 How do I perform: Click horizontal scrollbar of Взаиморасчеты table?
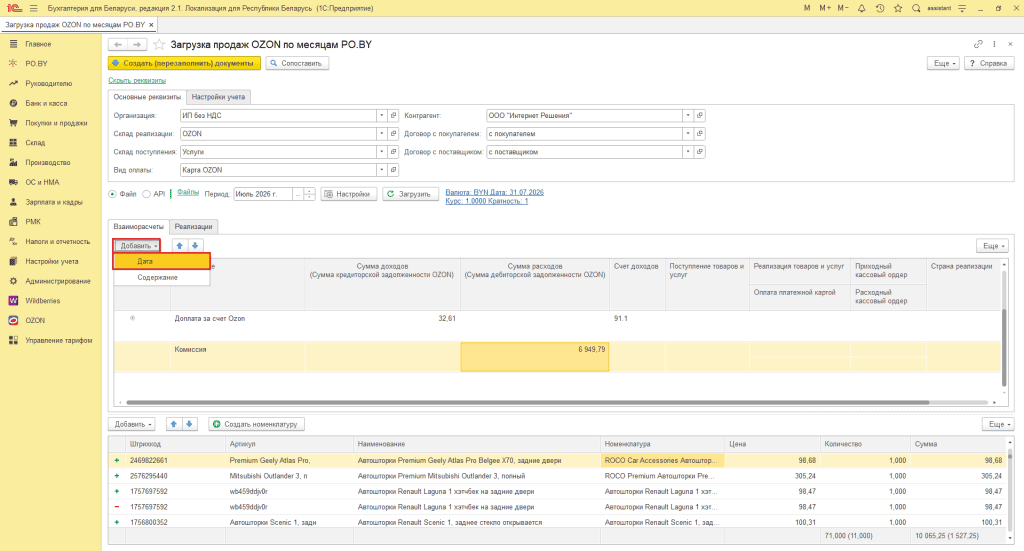528,402
